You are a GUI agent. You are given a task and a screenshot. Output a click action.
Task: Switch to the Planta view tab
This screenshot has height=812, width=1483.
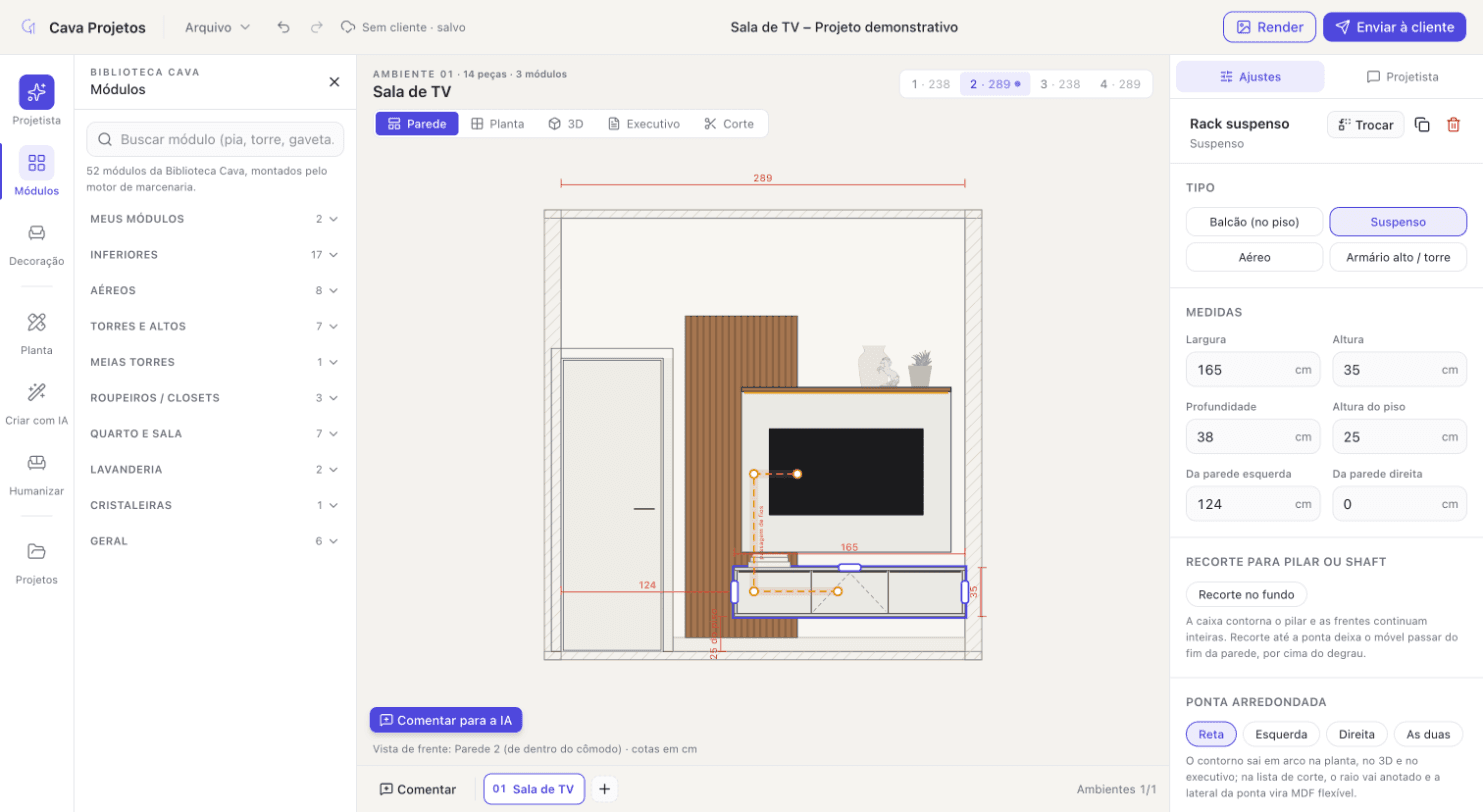click(x=498, y=124)
